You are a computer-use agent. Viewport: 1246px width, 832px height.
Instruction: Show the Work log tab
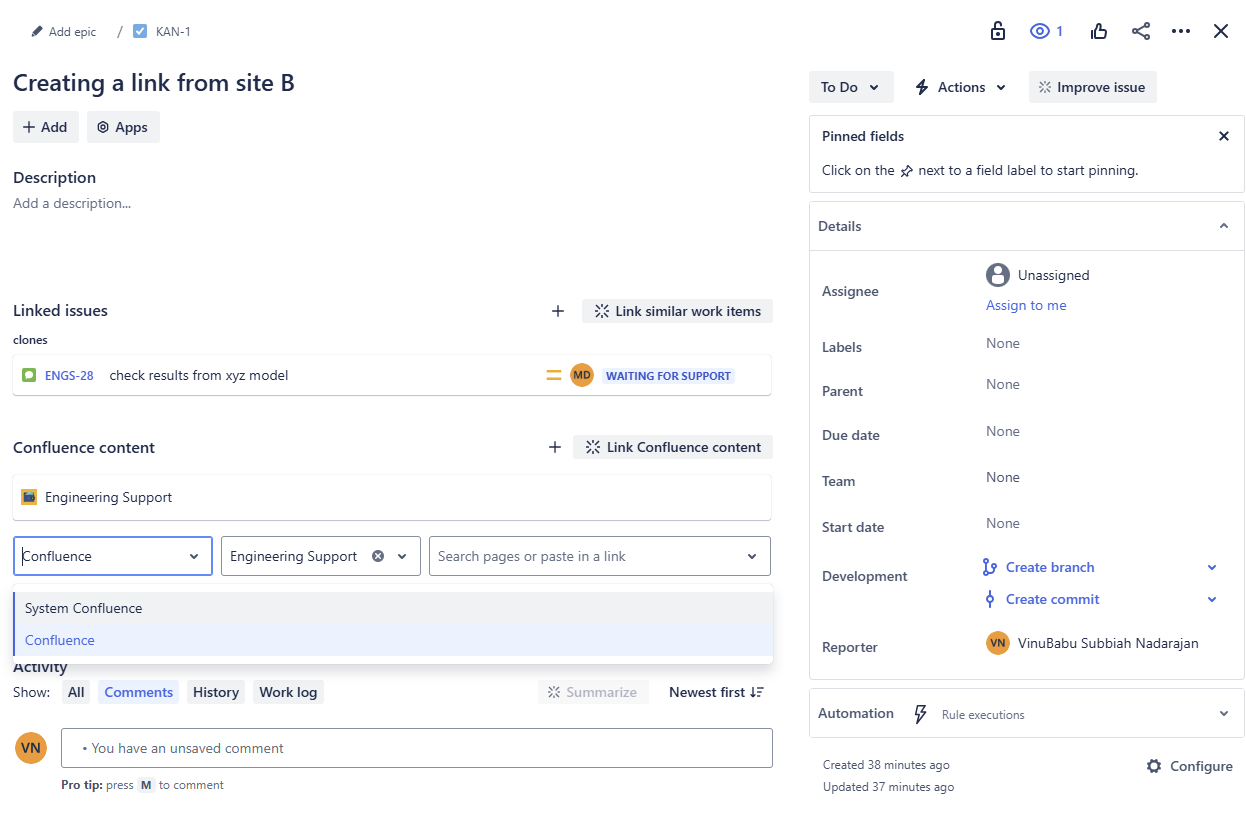click(288, 692)
